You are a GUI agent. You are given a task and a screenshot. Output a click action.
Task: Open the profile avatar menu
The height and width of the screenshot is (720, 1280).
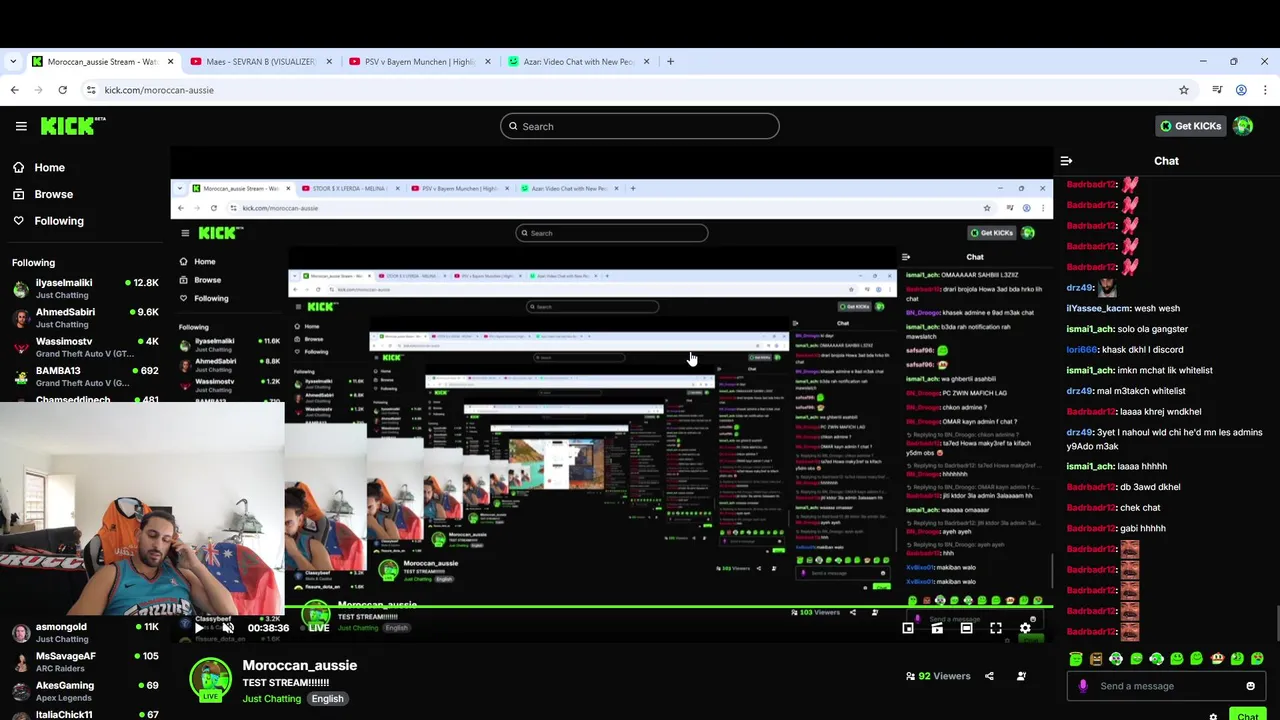tap(1243, 126)
